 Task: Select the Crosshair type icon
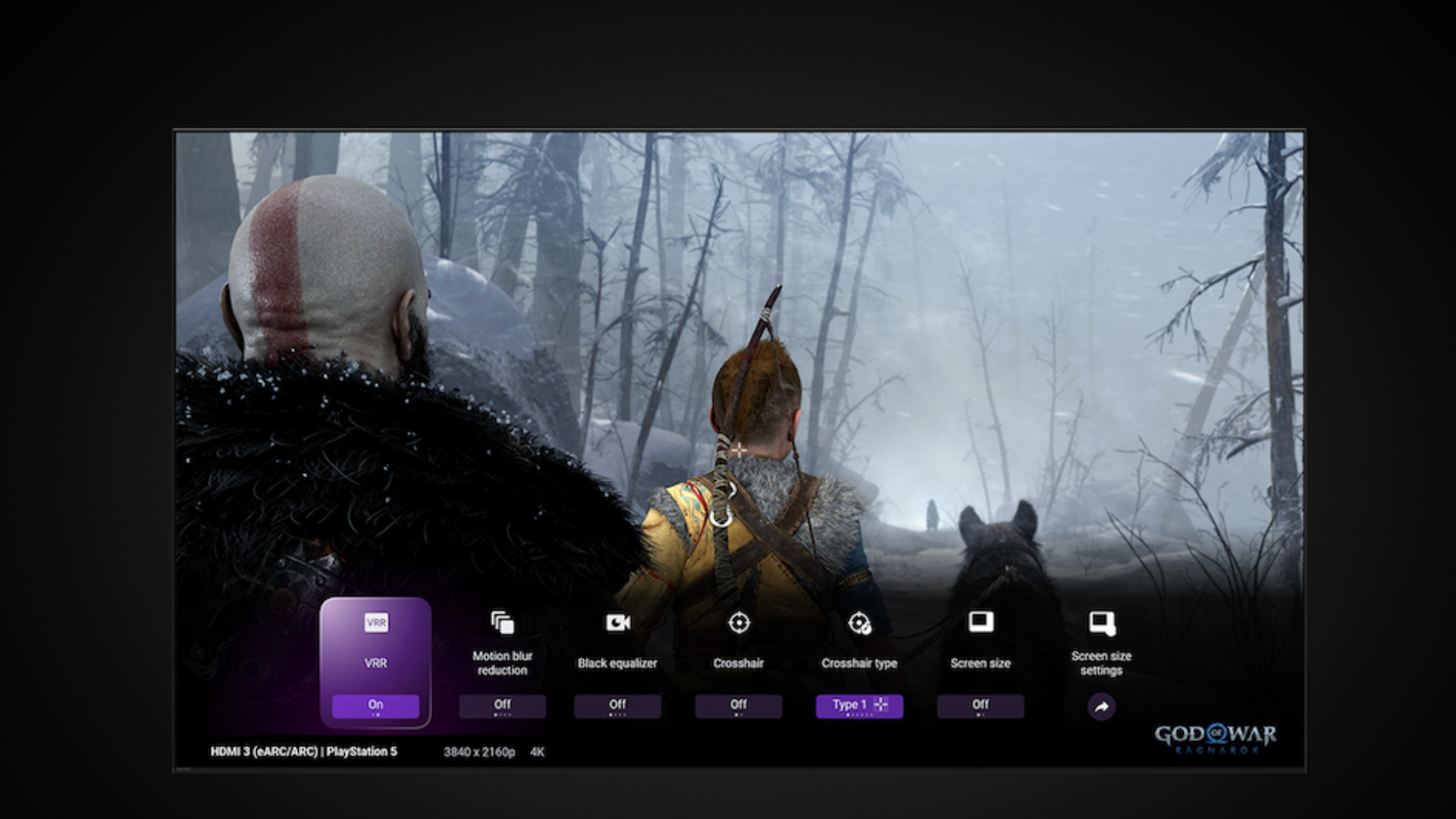860,623
